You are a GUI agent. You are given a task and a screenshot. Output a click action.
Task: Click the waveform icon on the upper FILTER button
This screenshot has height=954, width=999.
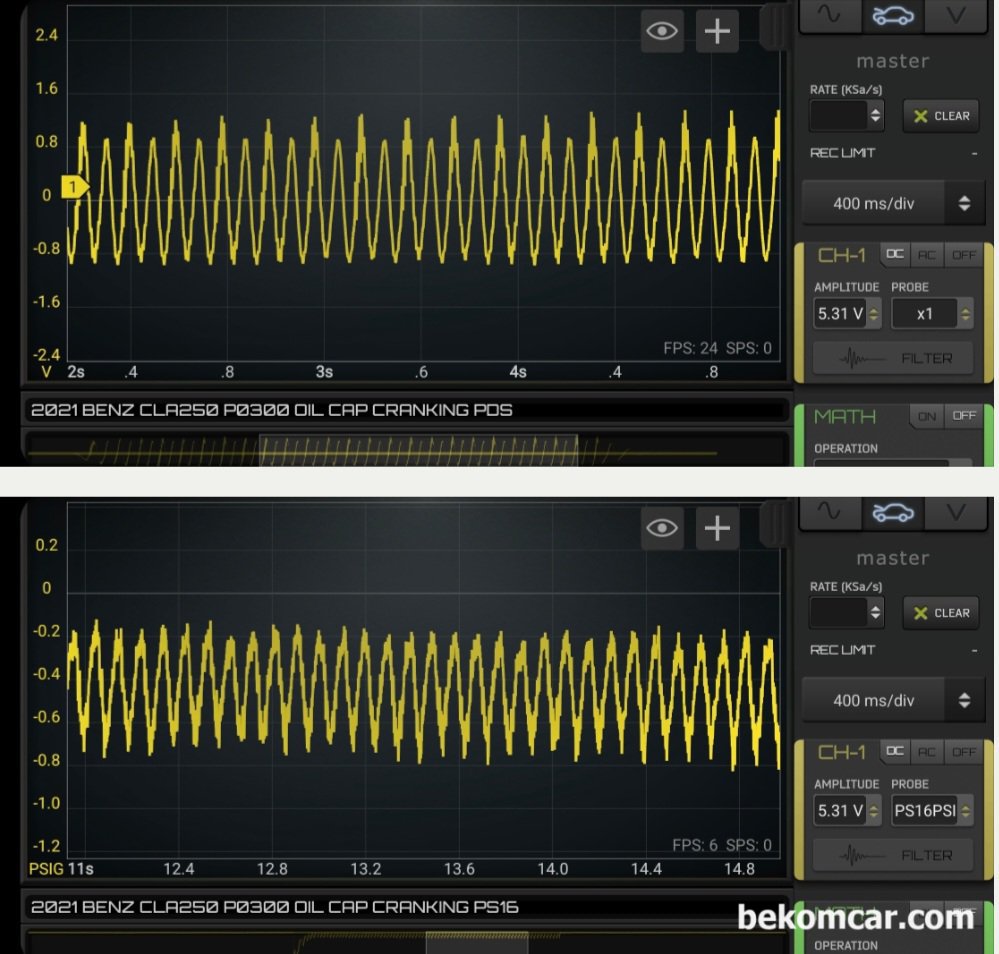click(861, 359)
